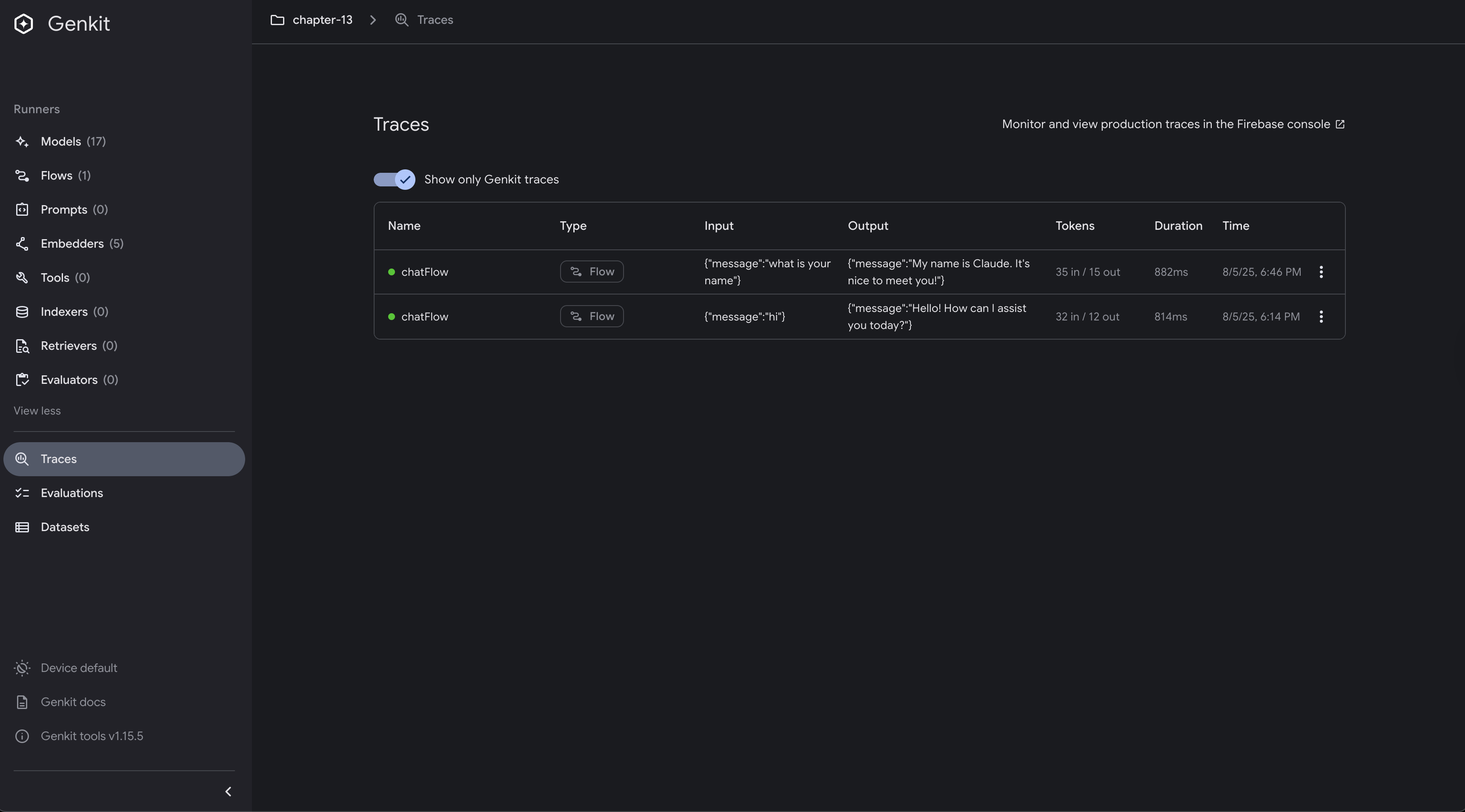Click the Genkit logo icon
This screenshot has width=1465, height=812.
point(23,24)
